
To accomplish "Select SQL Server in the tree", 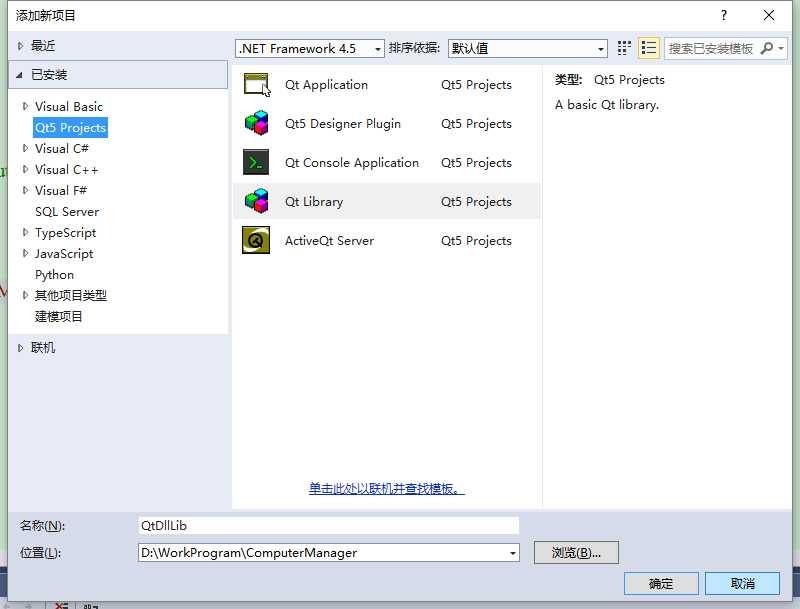I will (67, 212).
